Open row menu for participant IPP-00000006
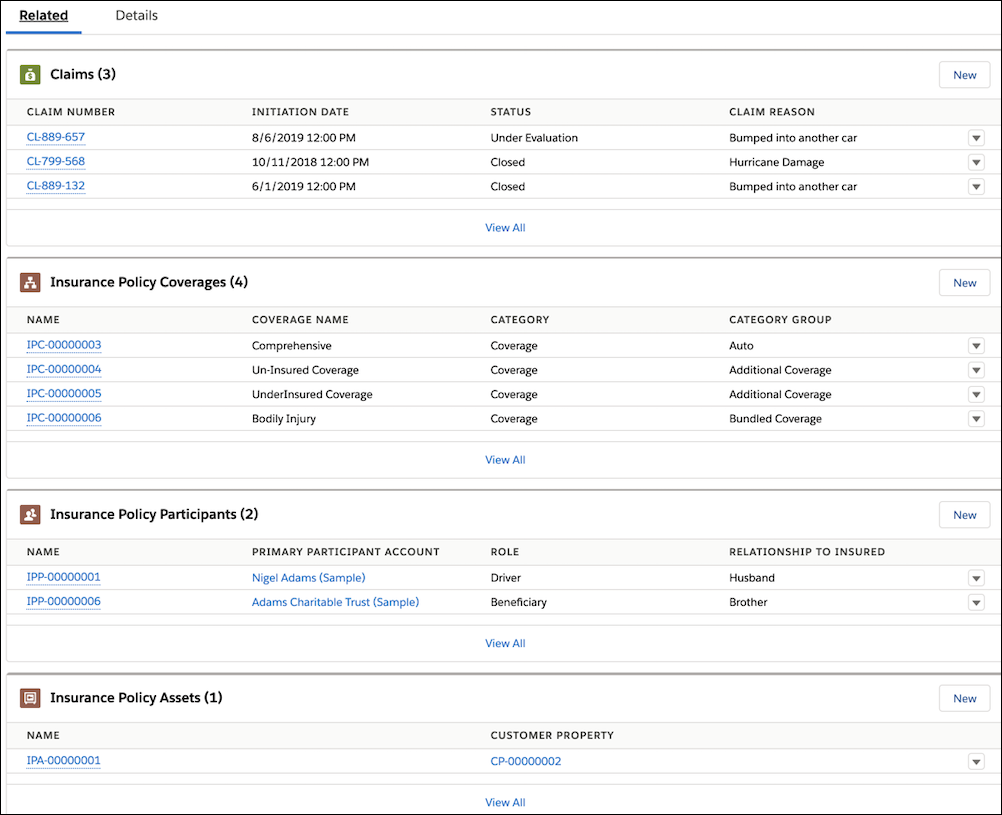 [976, 602]
